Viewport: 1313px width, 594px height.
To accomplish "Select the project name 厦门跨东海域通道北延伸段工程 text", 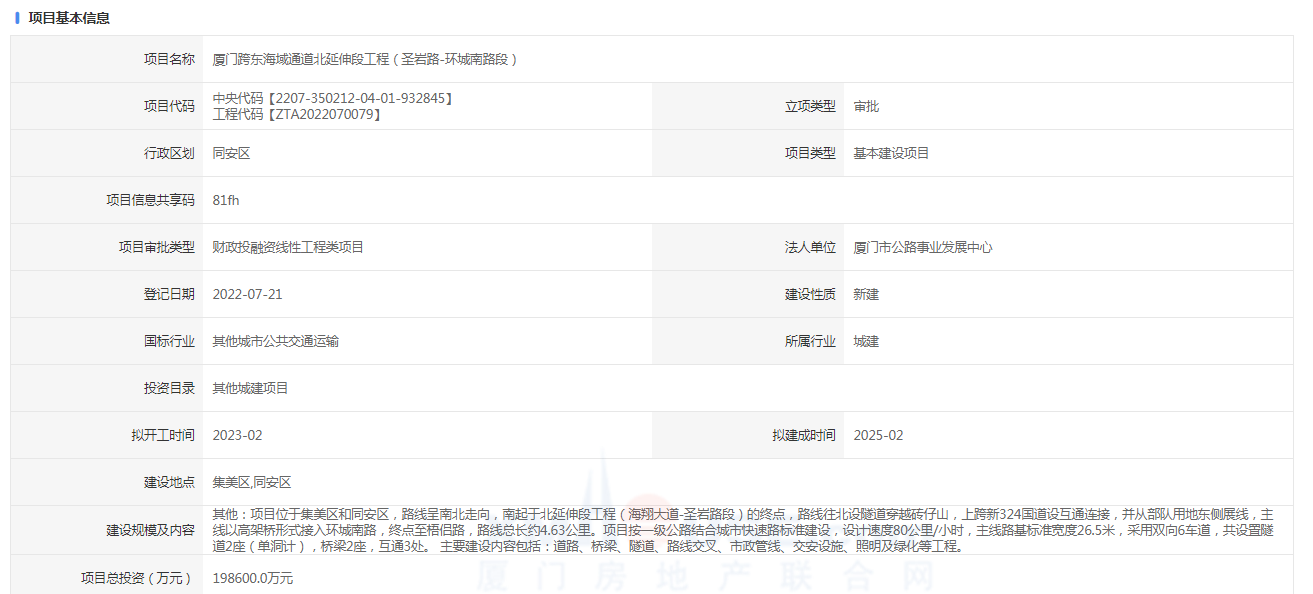I will [x=366, y=59].
